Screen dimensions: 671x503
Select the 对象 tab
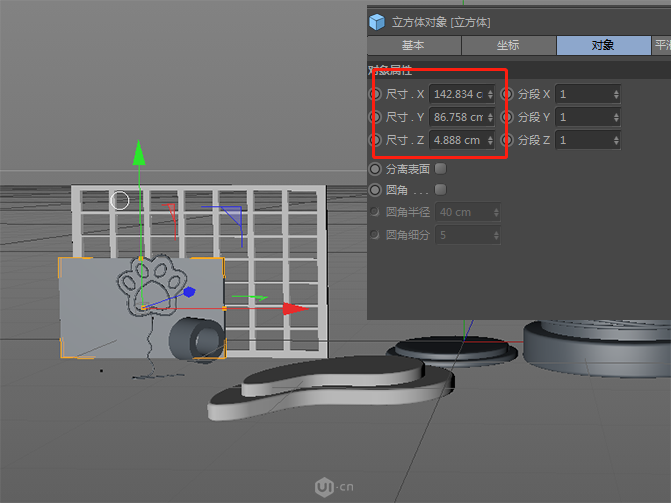pos(603,45)
